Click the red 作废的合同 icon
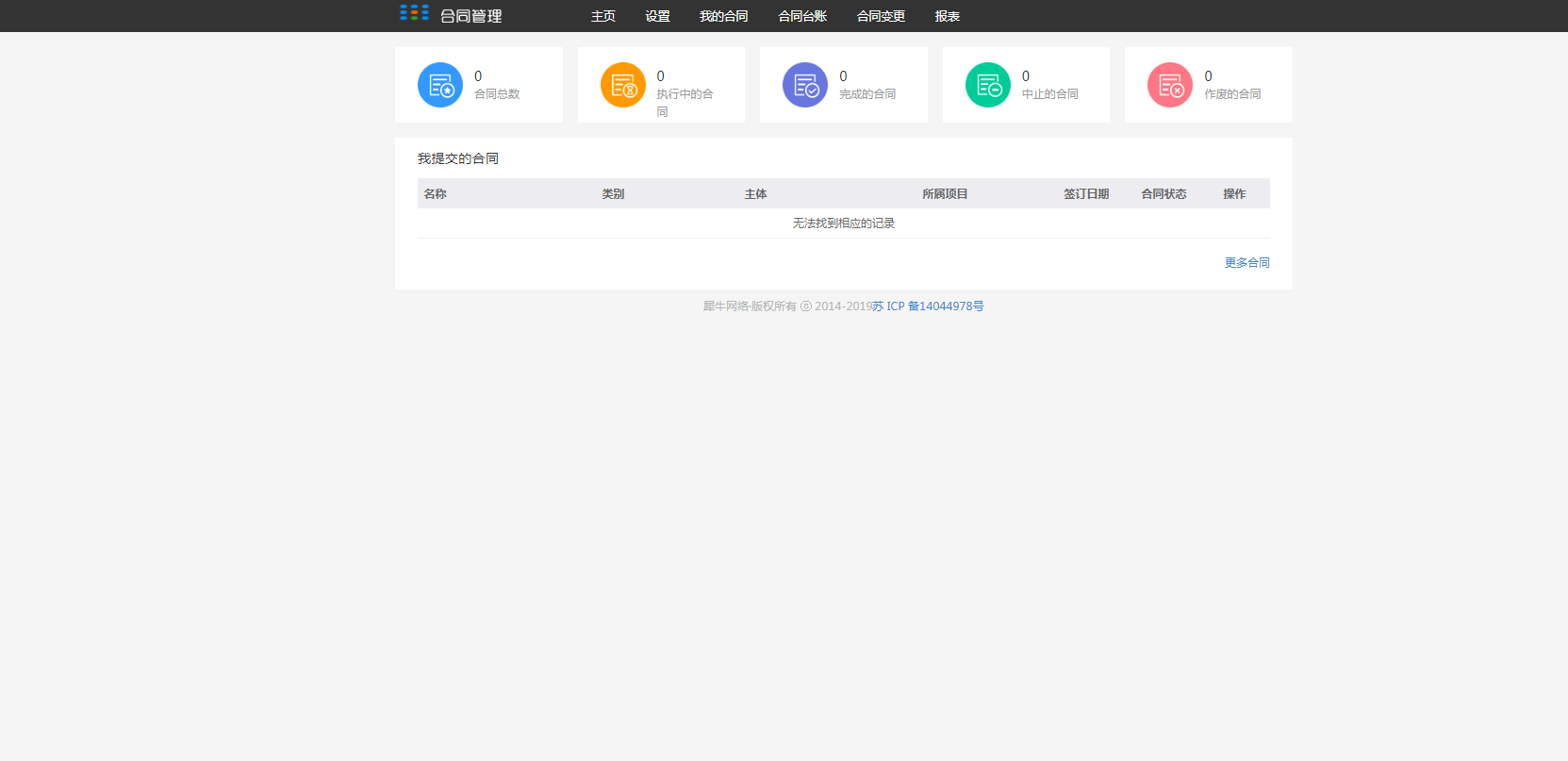The width and height of the screenshot is (1568, 761). click(x=1170, y=85)
